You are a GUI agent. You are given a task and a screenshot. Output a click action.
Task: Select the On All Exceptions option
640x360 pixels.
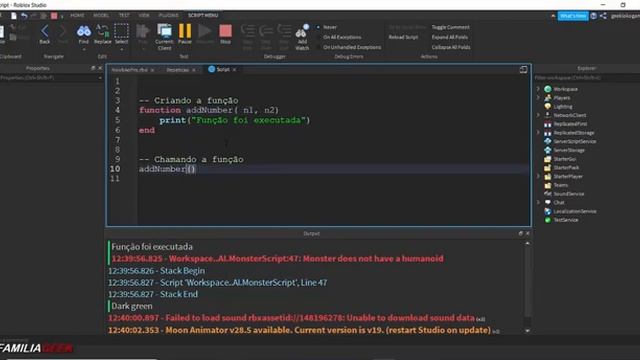pos(339,37)
